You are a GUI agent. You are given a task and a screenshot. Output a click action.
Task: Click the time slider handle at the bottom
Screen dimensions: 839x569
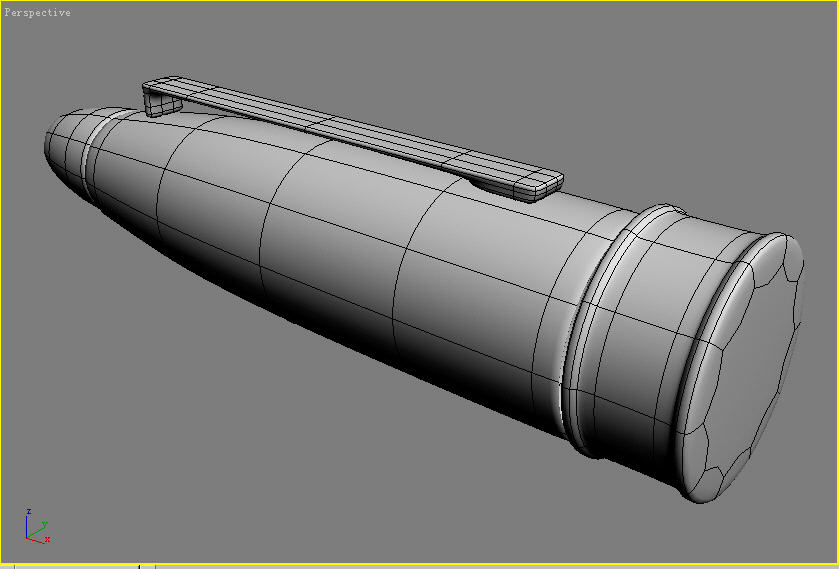pos(75,566)
